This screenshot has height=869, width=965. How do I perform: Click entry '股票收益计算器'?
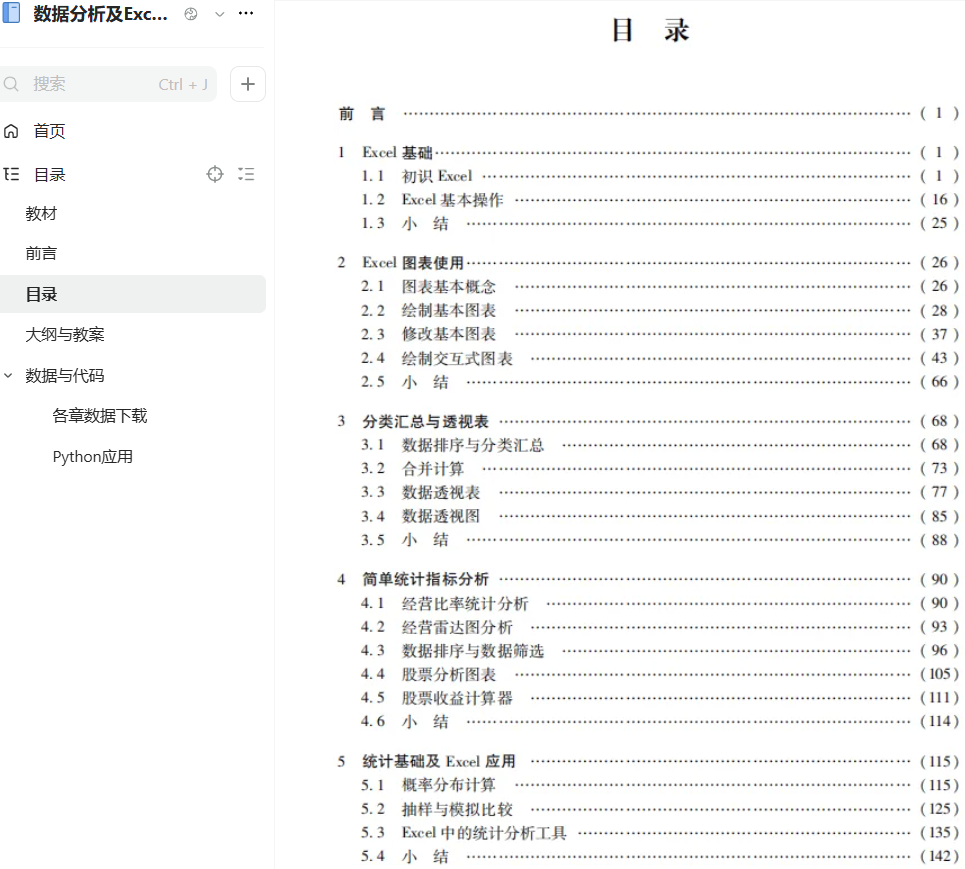[x=457, y=698]
